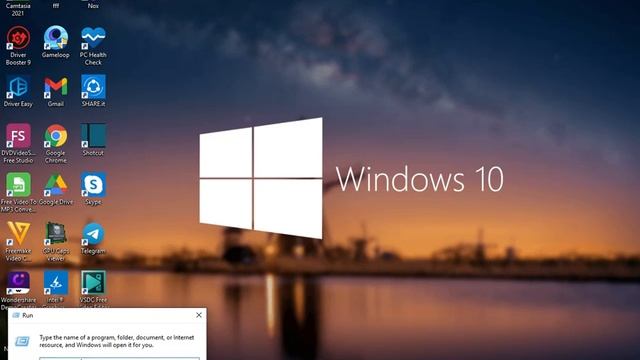Open the Driver Booster 9 desktop shortcut
Image resolution: width=640 pixels, height=360 pixels.
point(18,45)
